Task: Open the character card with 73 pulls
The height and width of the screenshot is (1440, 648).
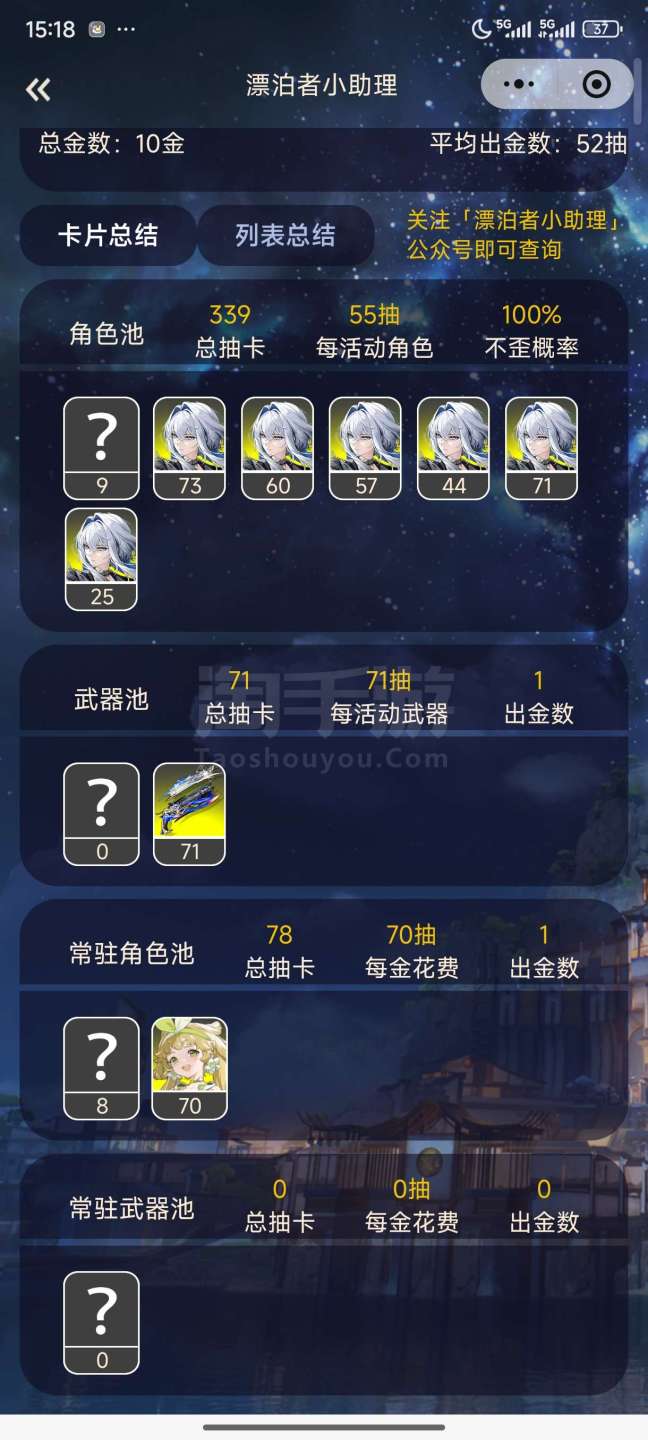Action: tap(189, 448)
